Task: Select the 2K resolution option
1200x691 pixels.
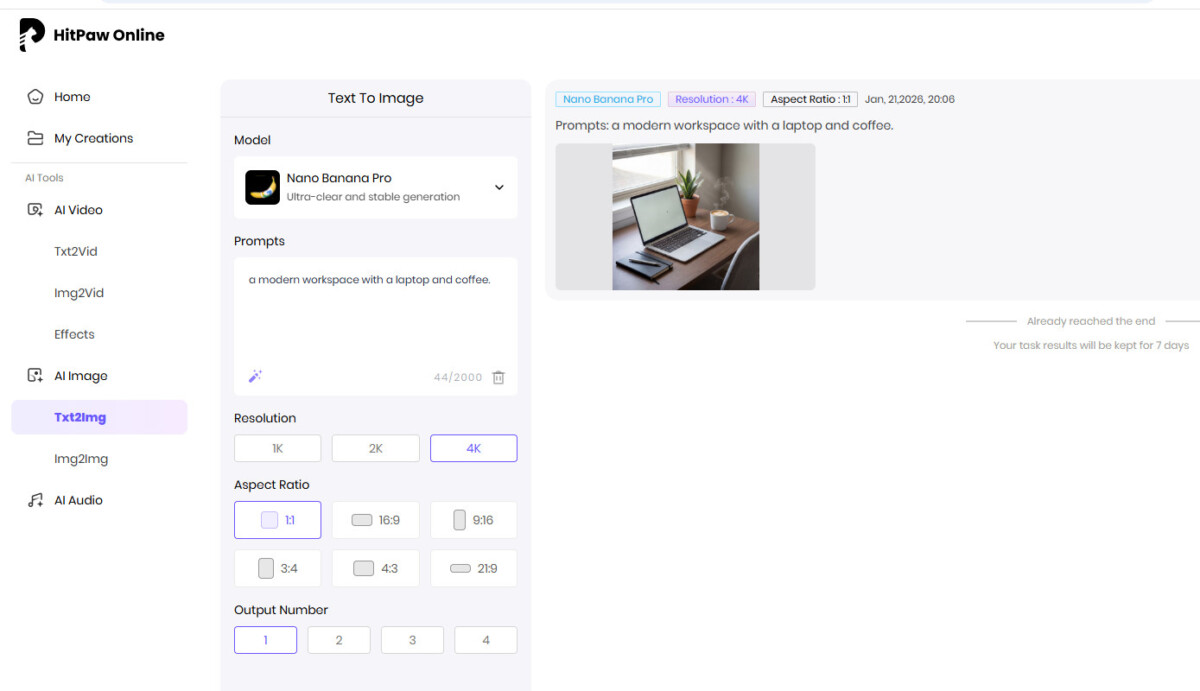Action: pyautogui.click(x=375, y=448)
